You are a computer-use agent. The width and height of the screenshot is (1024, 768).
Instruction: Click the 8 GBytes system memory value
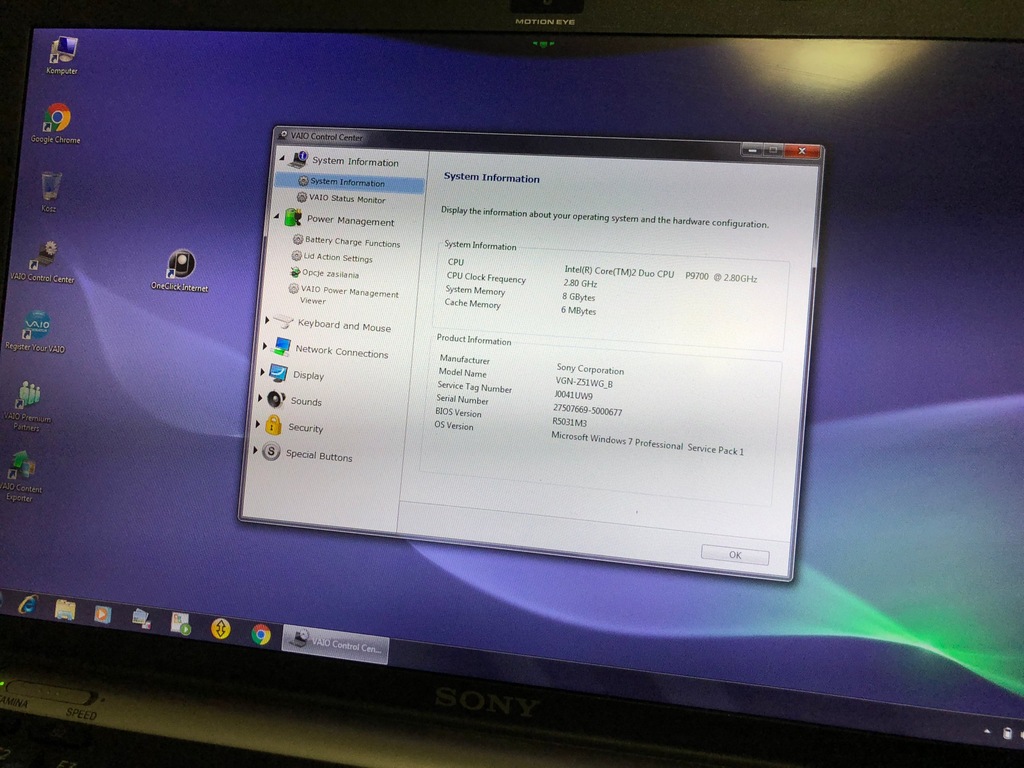(x=578, y=296)
